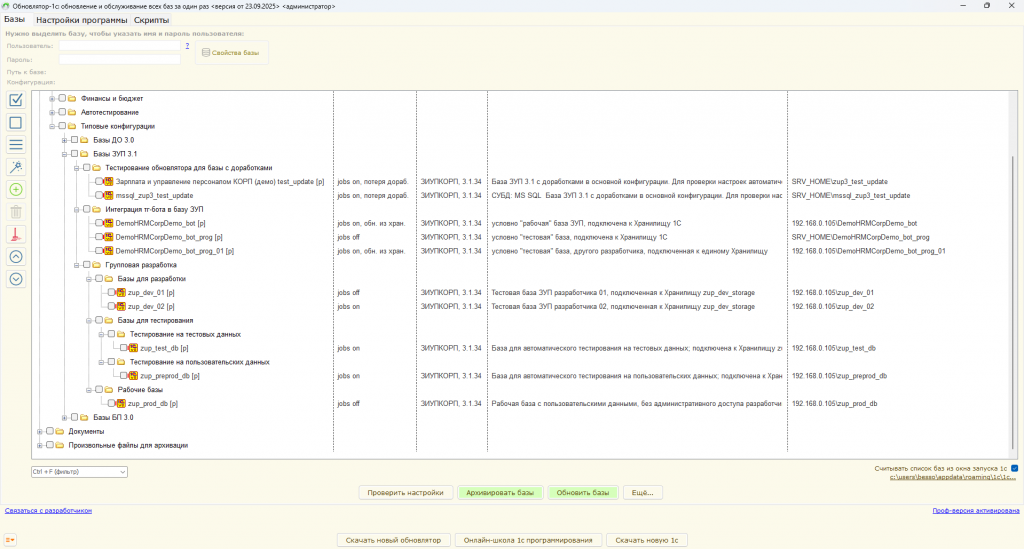This screenshot has height=549, width=1024.
Task: Click the 1C icon of zup_test_db
Action: [x=133, y=348]
